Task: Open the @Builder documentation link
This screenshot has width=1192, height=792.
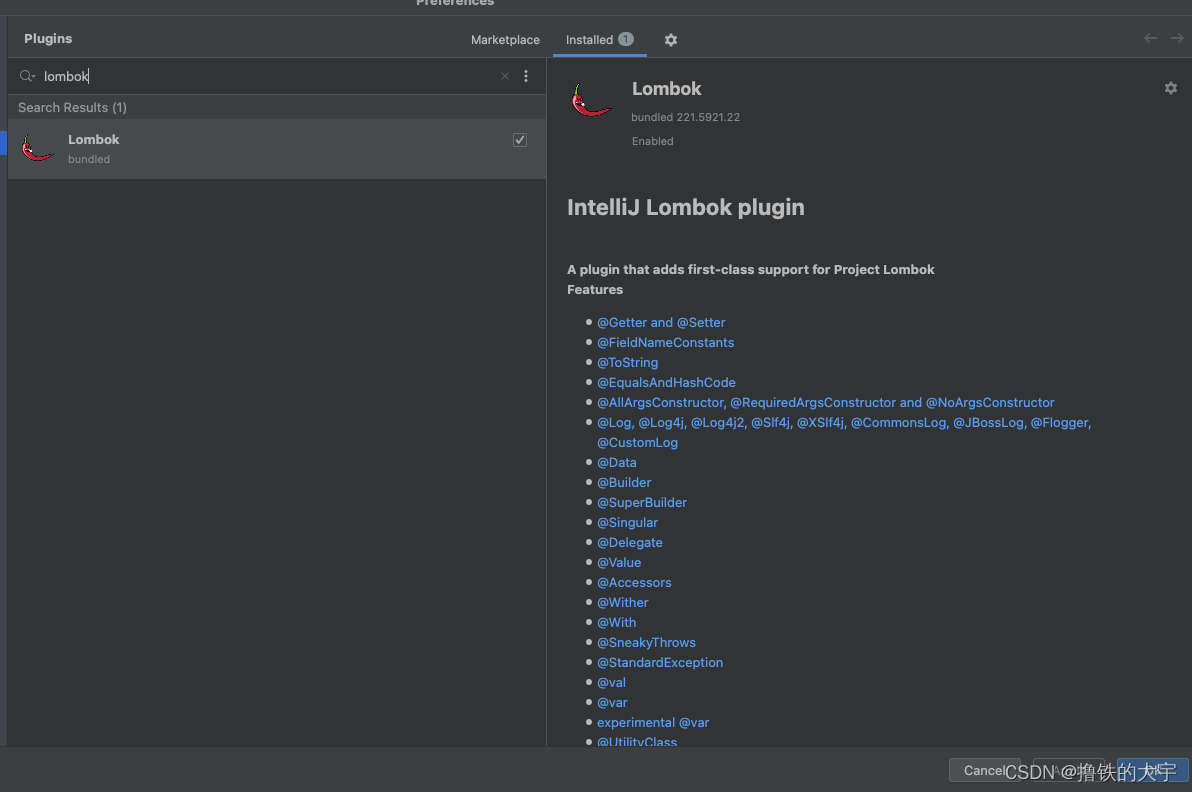Action: 624,482
